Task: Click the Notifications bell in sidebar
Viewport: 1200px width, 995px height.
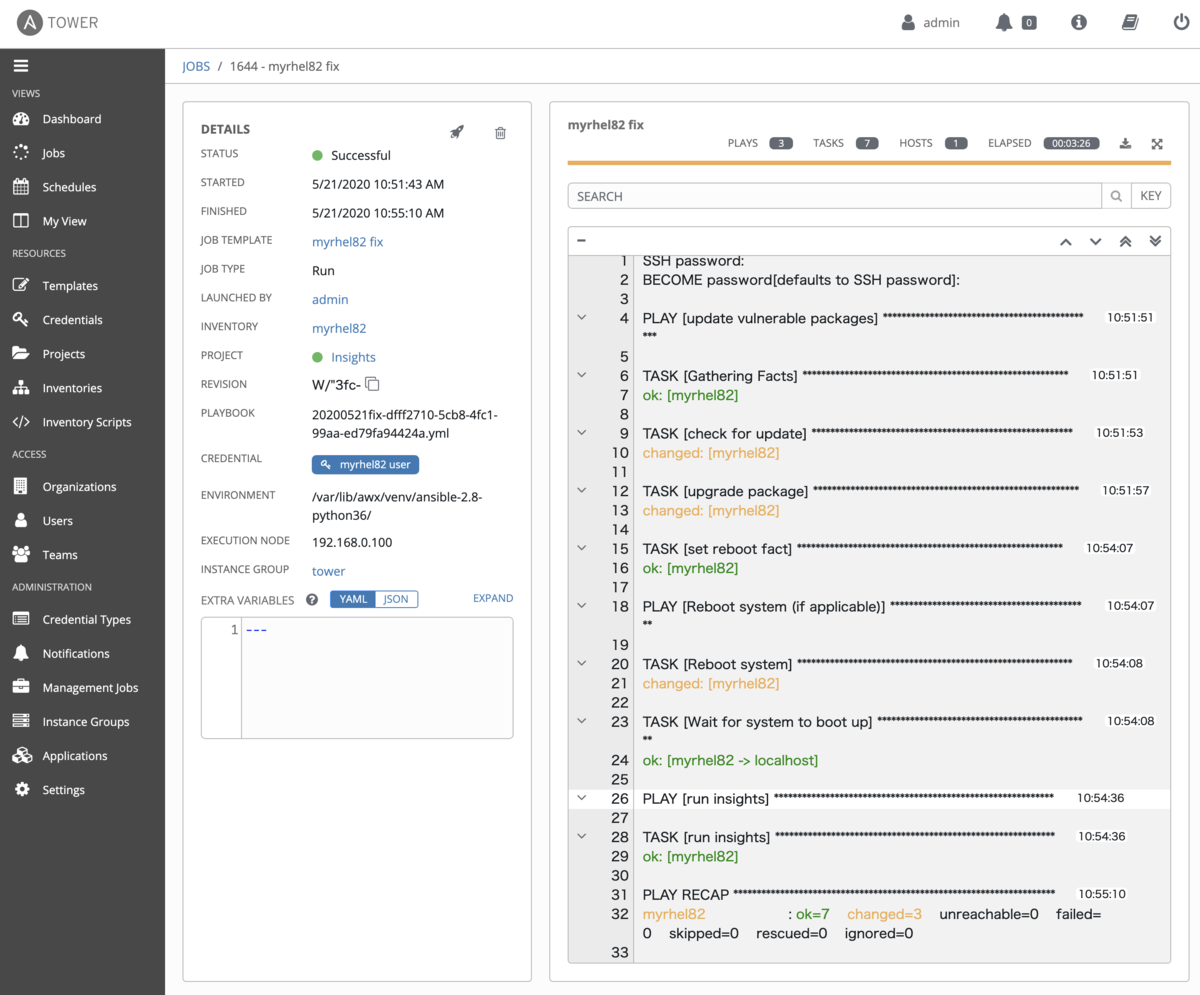Action: [x=21, y=654]
